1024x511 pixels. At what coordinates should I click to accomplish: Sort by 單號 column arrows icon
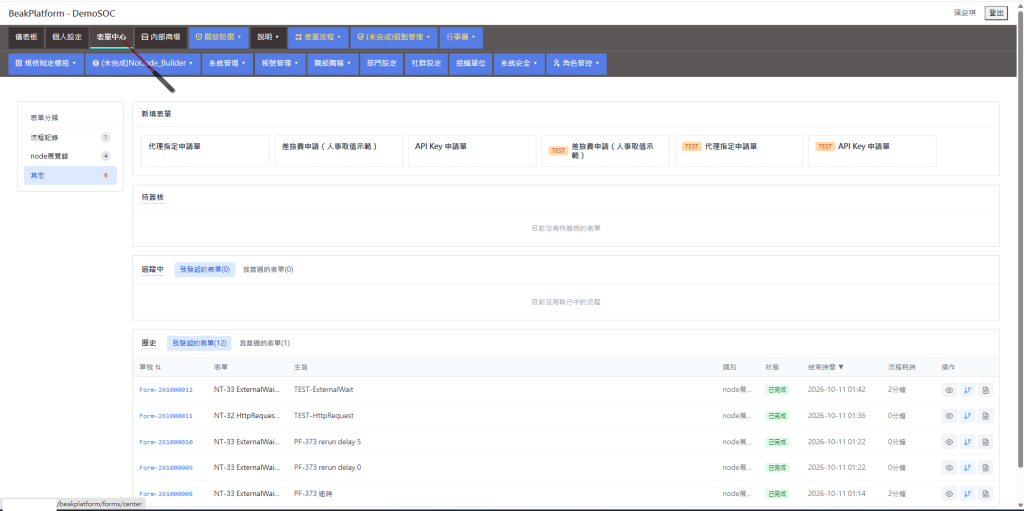click(x=157, y=367)
